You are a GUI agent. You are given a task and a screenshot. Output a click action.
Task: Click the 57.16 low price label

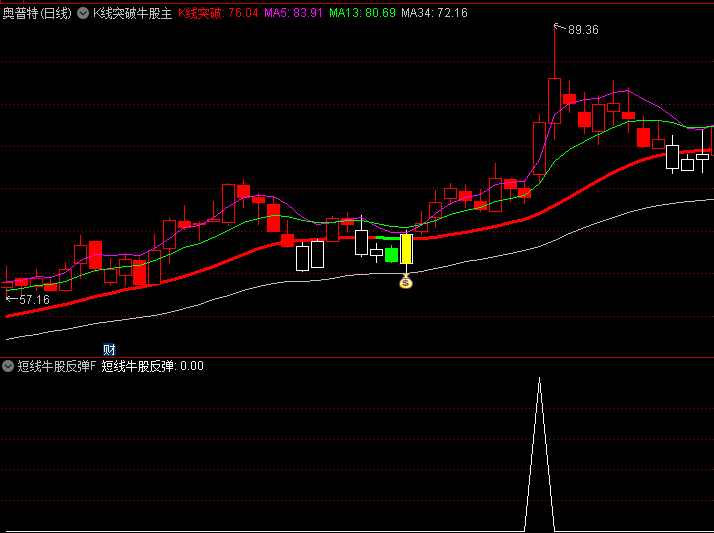point(34,300)
